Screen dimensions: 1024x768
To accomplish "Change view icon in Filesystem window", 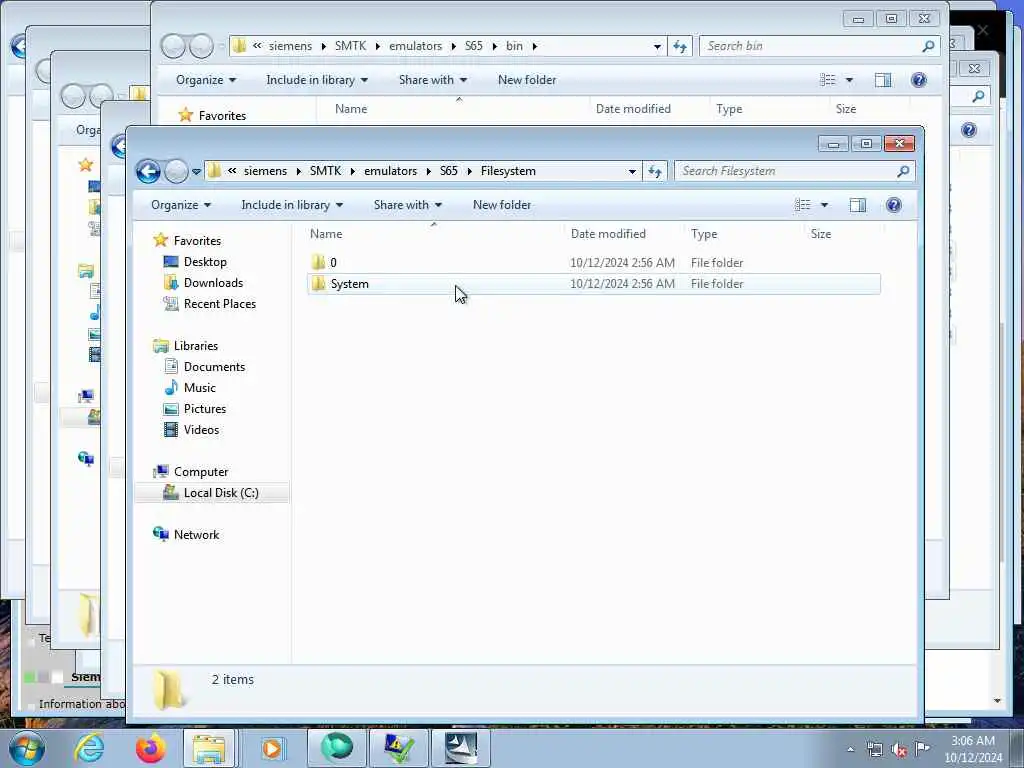I will [x=803, y=205].
